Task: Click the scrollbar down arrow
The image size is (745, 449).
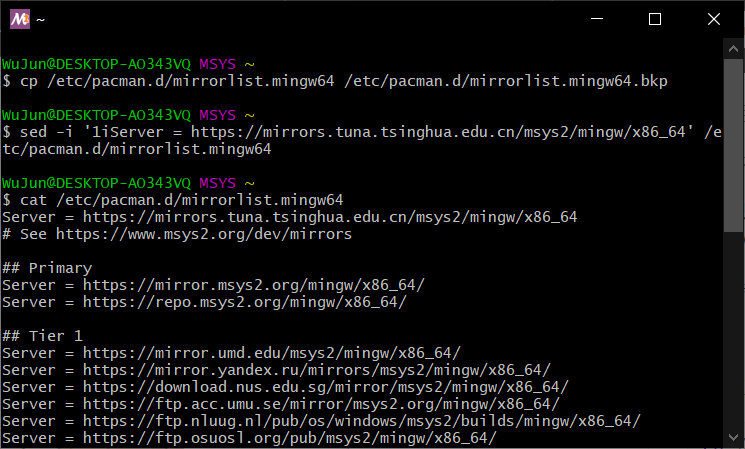Action: (733, 438)
